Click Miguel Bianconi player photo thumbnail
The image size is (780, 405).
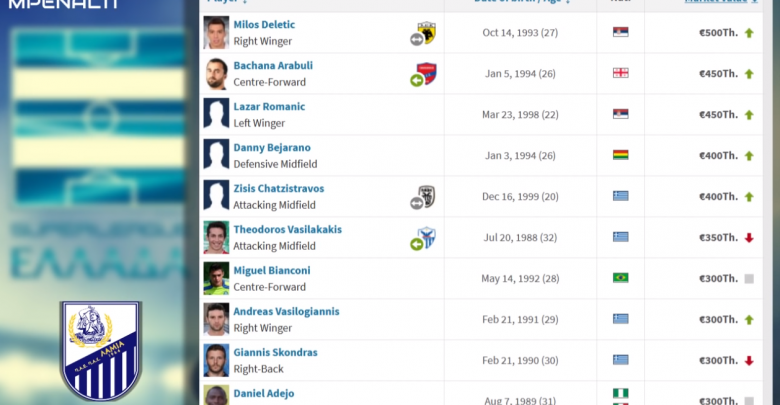(x=216, y=278)
